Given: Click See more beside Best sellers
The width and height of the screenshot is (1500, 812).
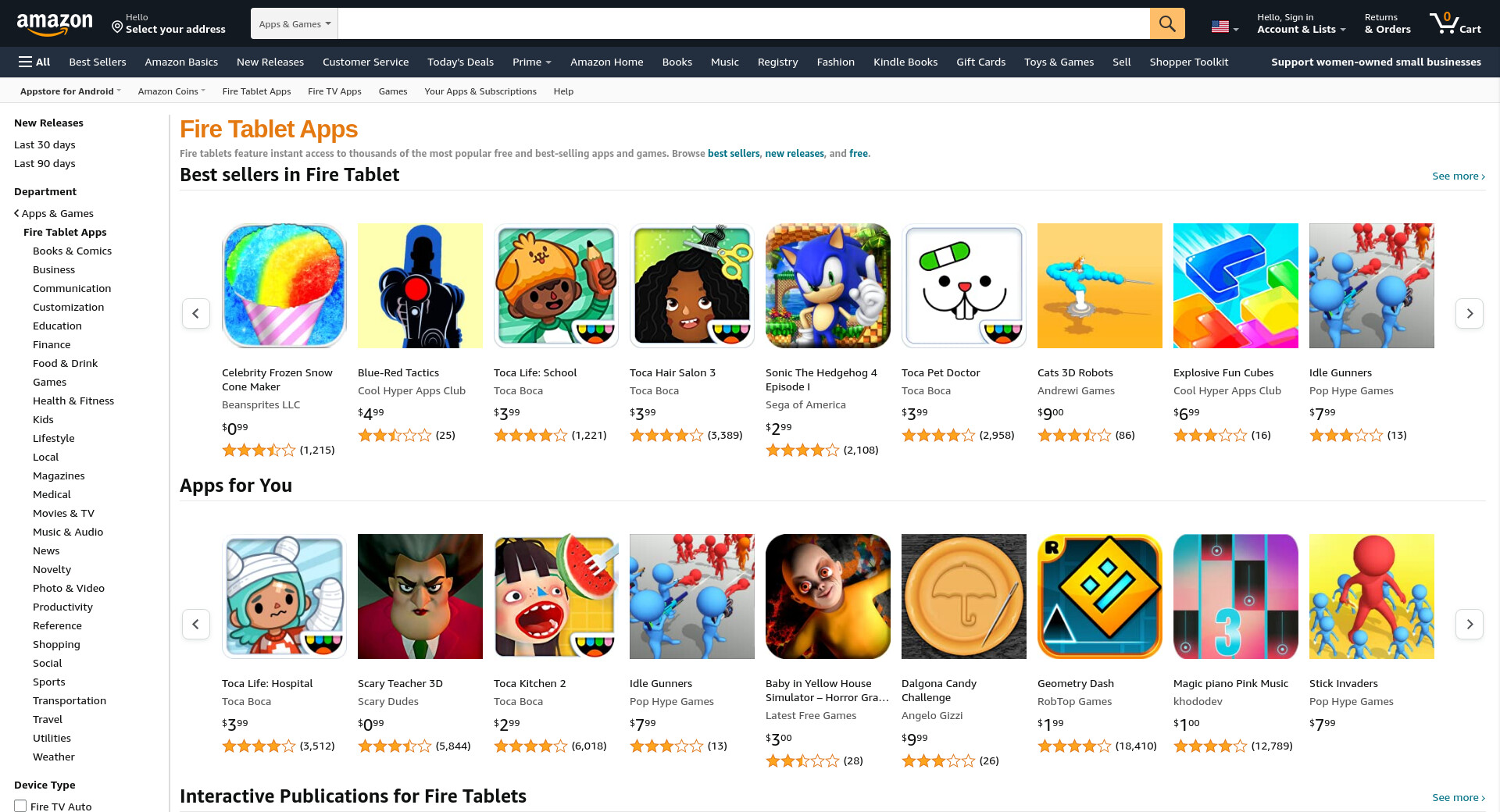Looking at the screenshot, I should click(1459, 176).
